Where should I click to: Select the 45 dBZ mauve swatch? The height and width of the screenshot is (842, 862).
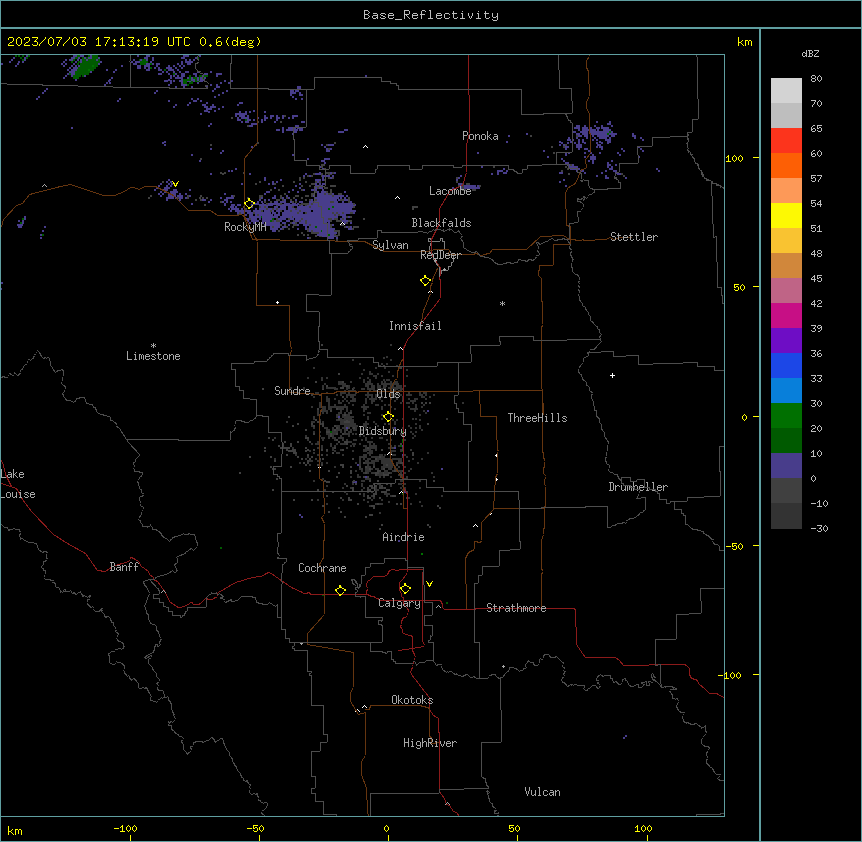(x=786, y=290)
